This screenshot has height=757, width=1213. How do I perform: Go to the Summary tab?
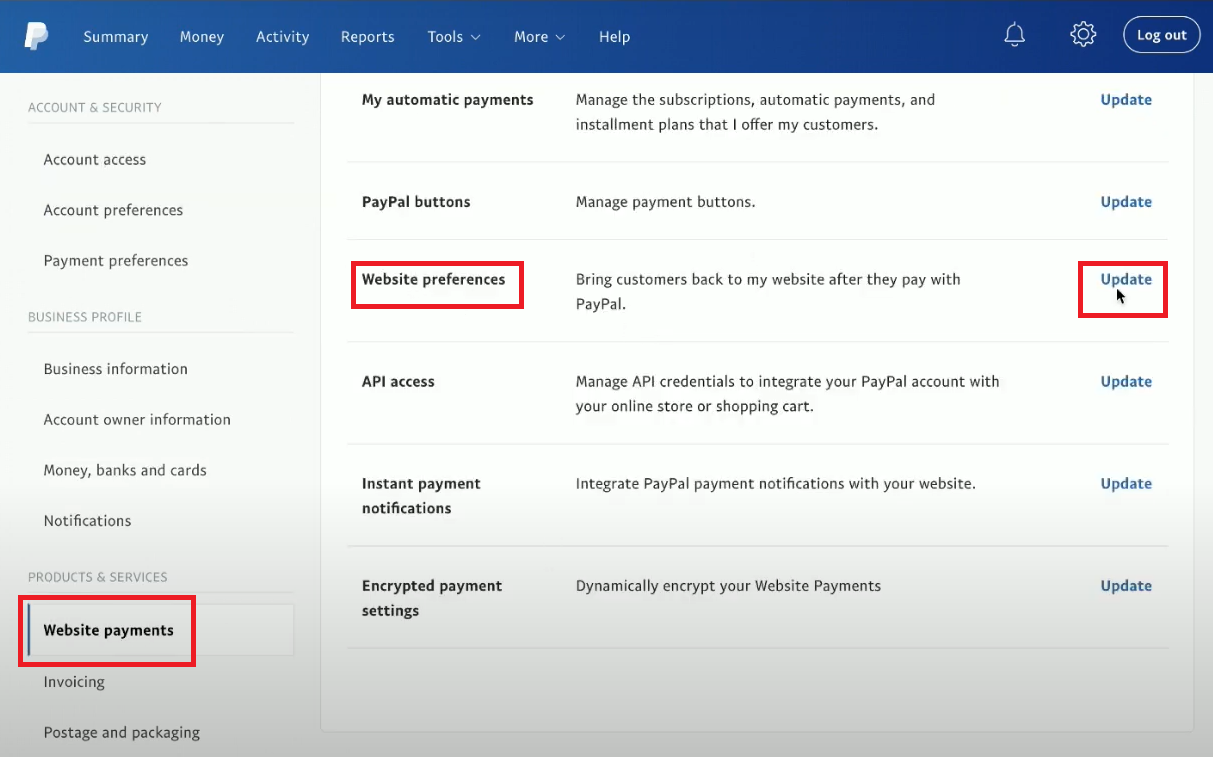pos(116,37)
